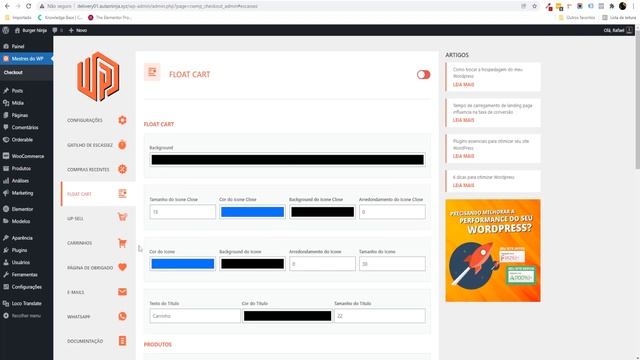Open Knowledge Base bookmark
Viewport: 640px width, 360px height.
[60, 18]
